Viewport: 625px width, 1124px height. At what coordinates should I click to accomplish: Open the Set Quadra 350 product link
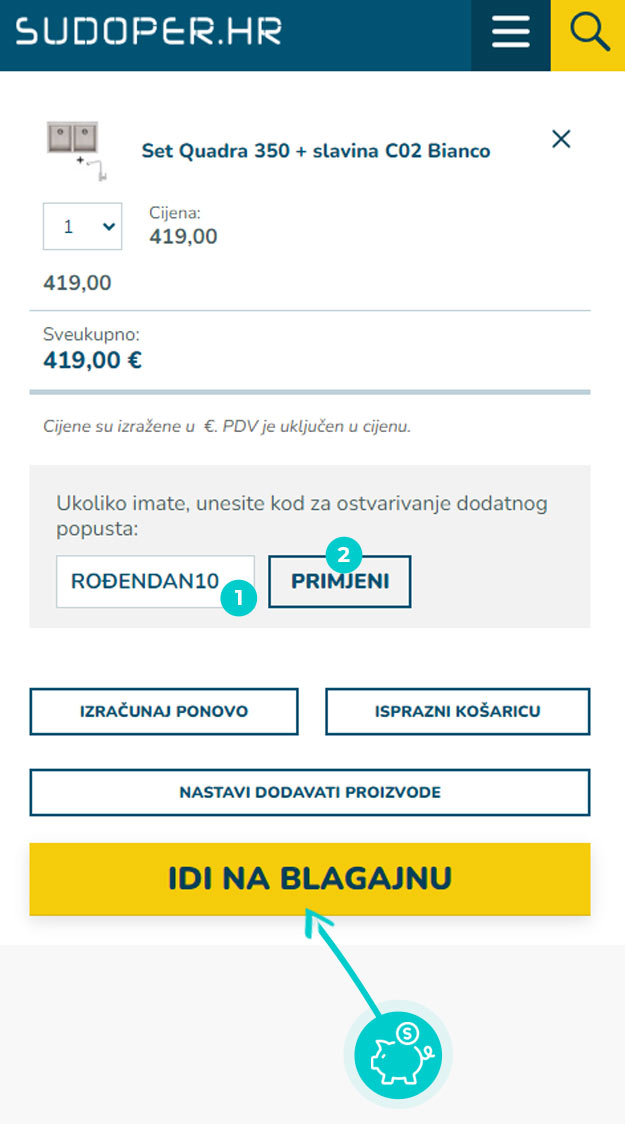[316, 151]
